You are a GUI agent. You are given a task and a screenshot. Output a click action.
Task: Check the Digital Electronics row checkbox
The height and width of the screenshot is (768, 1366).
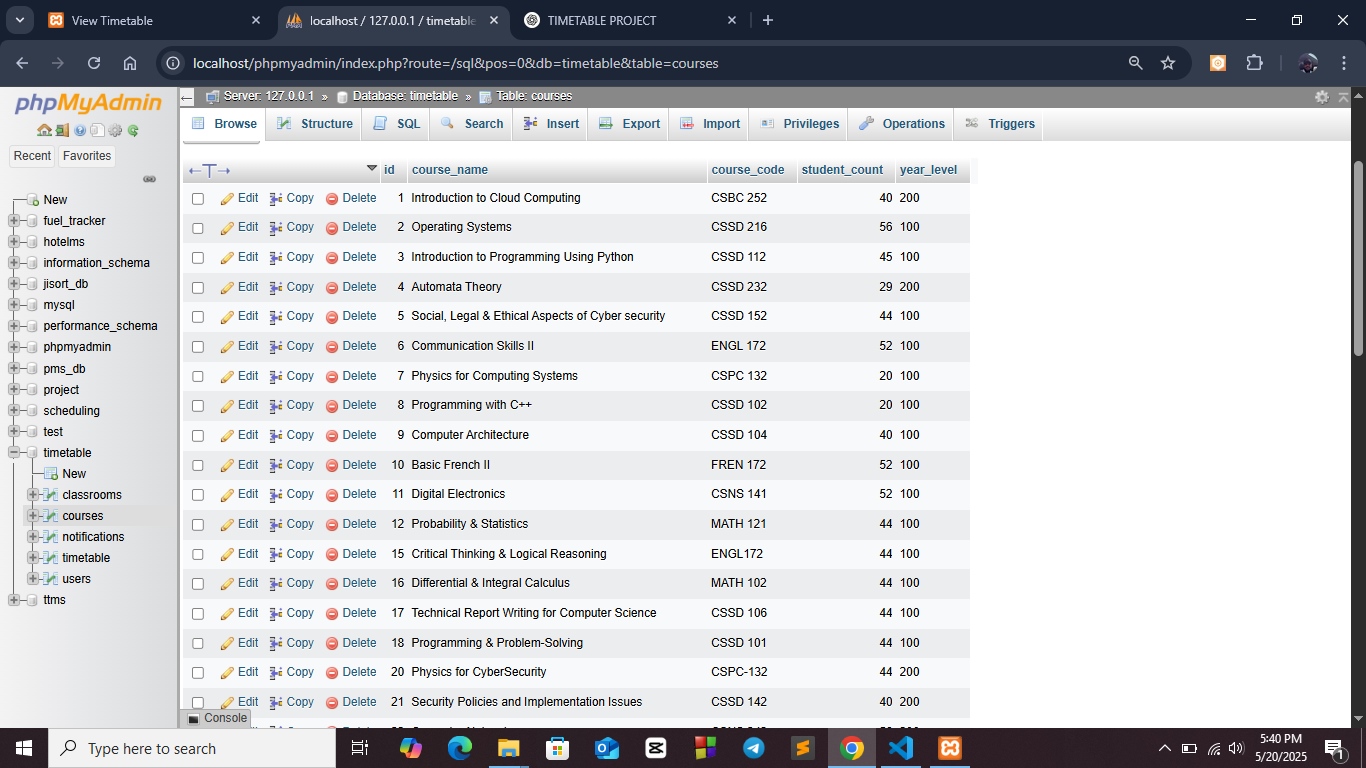click(198, 495)
